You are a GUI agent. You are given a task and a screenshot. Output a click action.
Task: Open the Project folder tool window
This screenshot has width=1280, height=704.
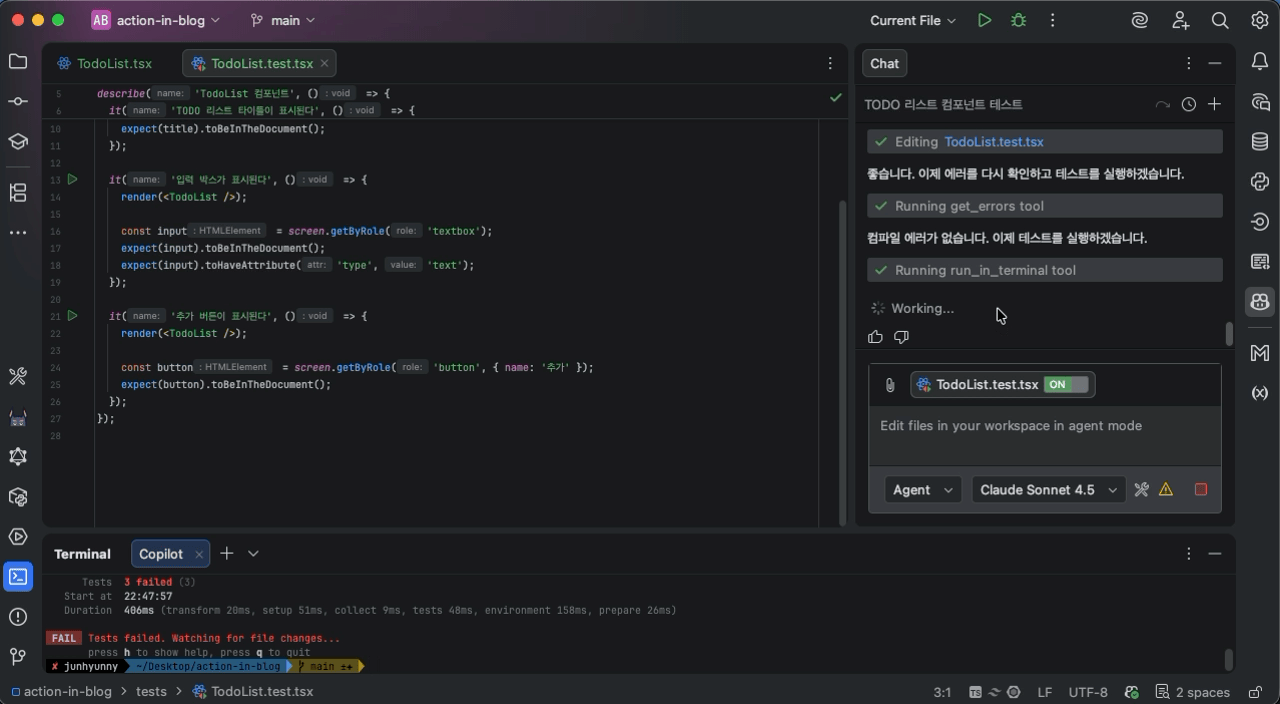(18, 62)
